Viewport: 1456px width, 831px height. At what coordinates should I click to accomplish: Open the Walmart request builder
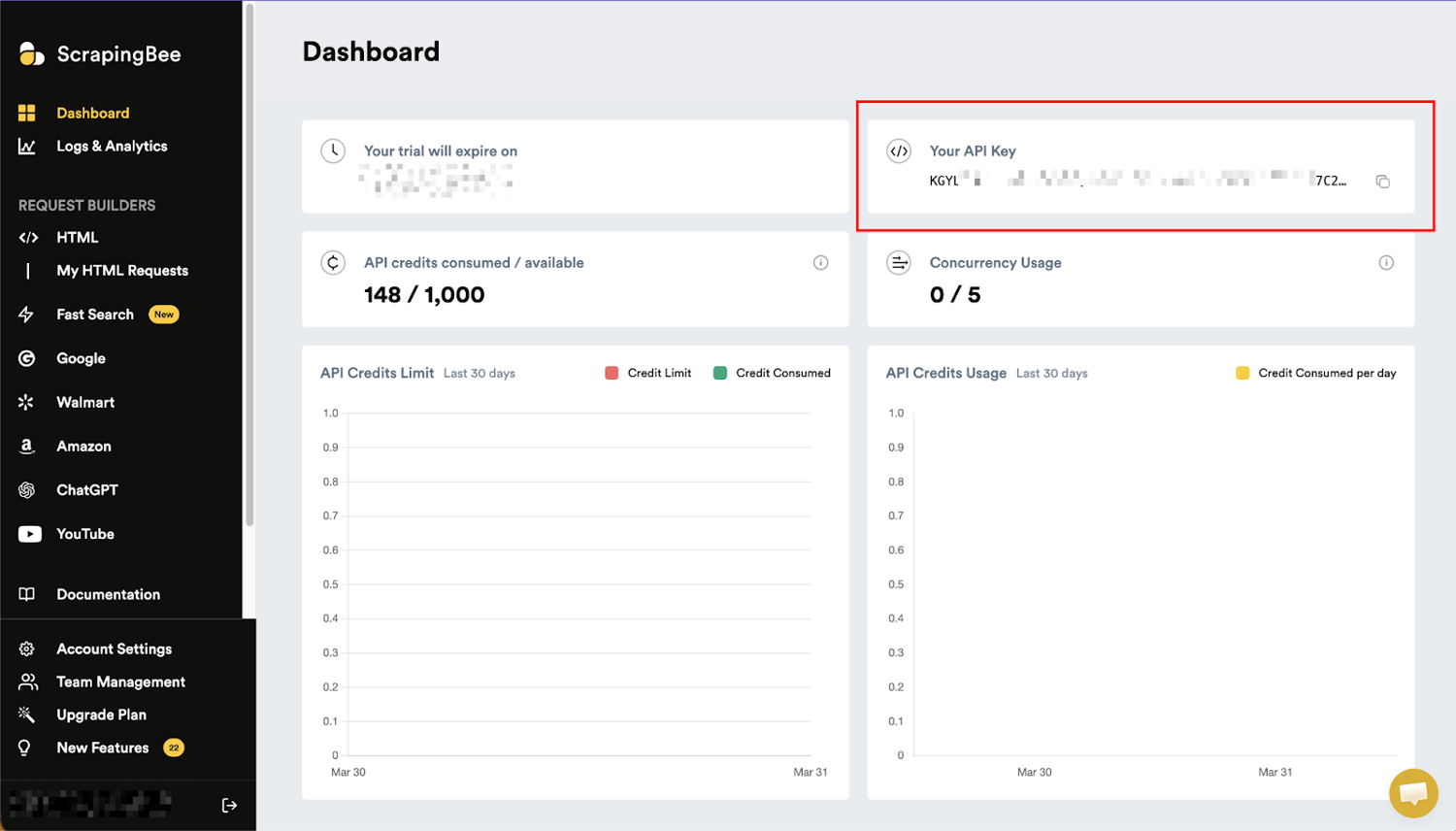(85, 402)
